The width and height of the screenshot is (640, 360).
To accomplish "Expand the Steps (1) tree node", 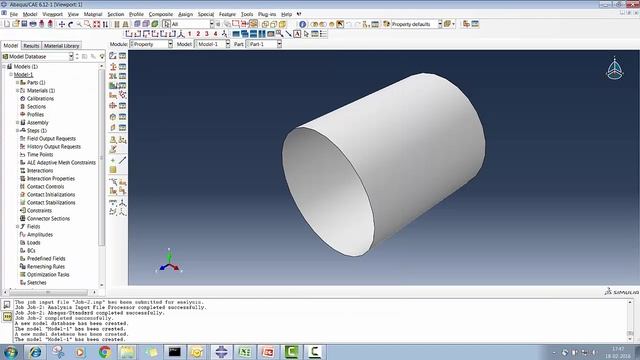I will [x=18, y=131].
